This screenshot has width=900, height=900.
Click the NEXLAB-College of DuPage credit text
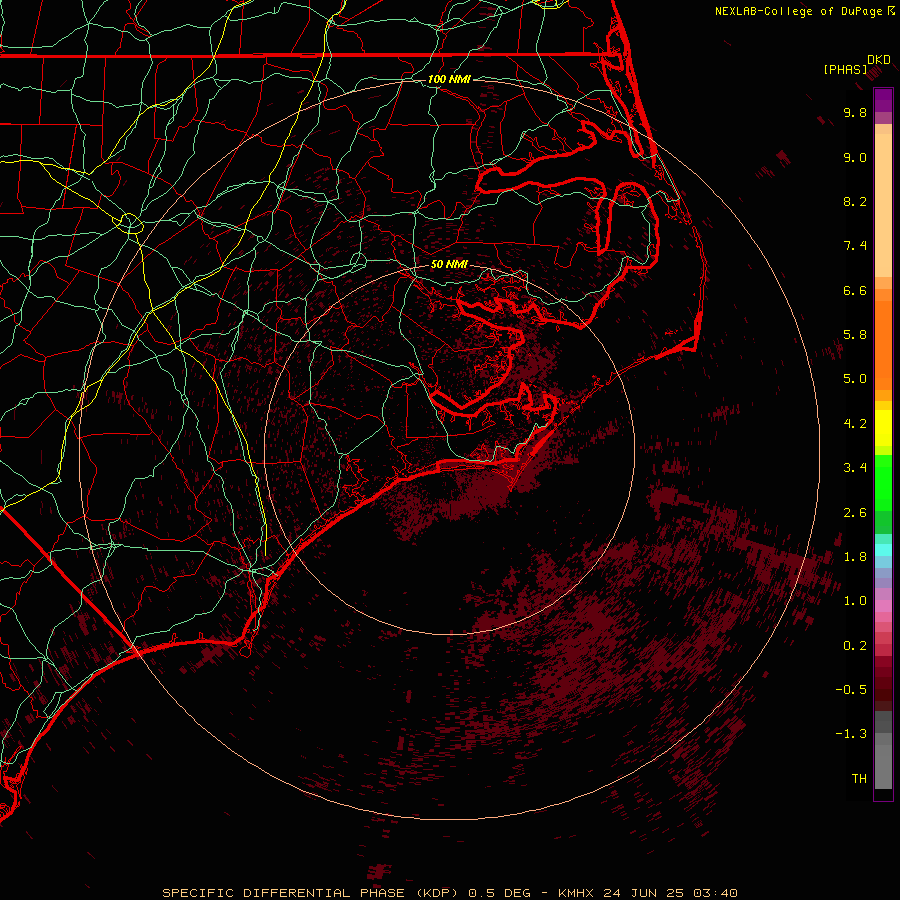(798, 11)
